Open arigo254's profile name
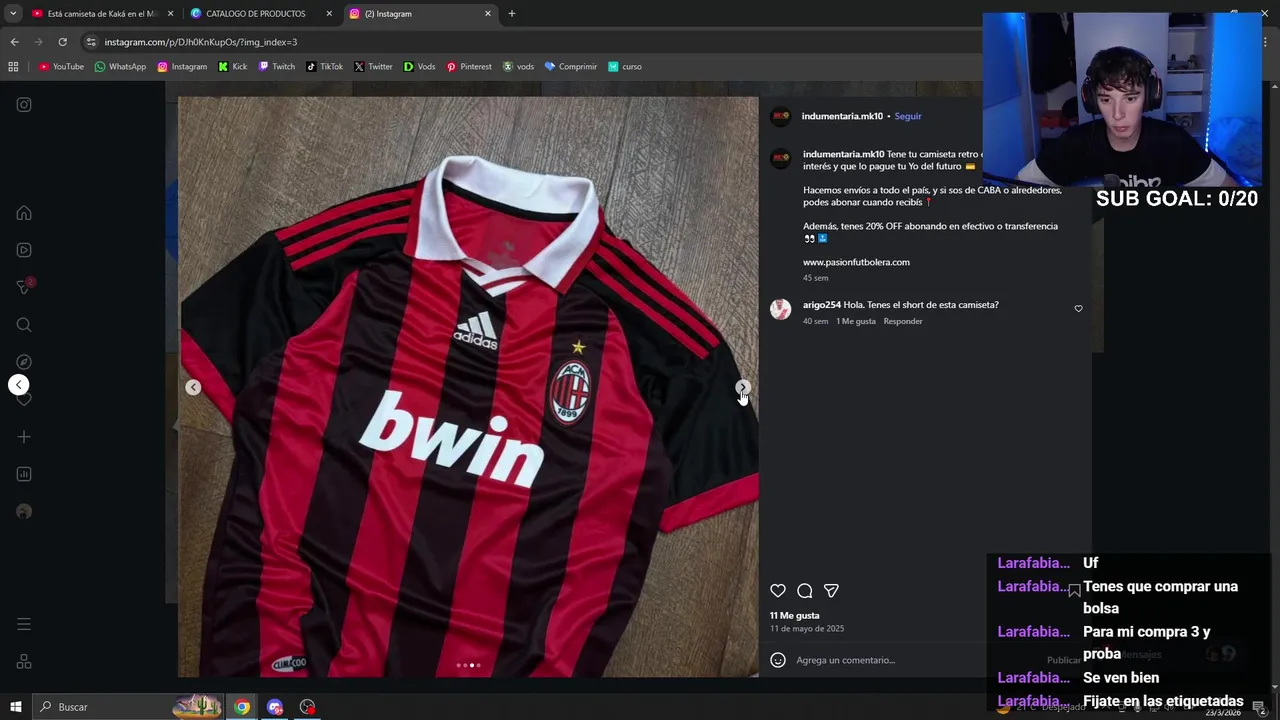 822,305
